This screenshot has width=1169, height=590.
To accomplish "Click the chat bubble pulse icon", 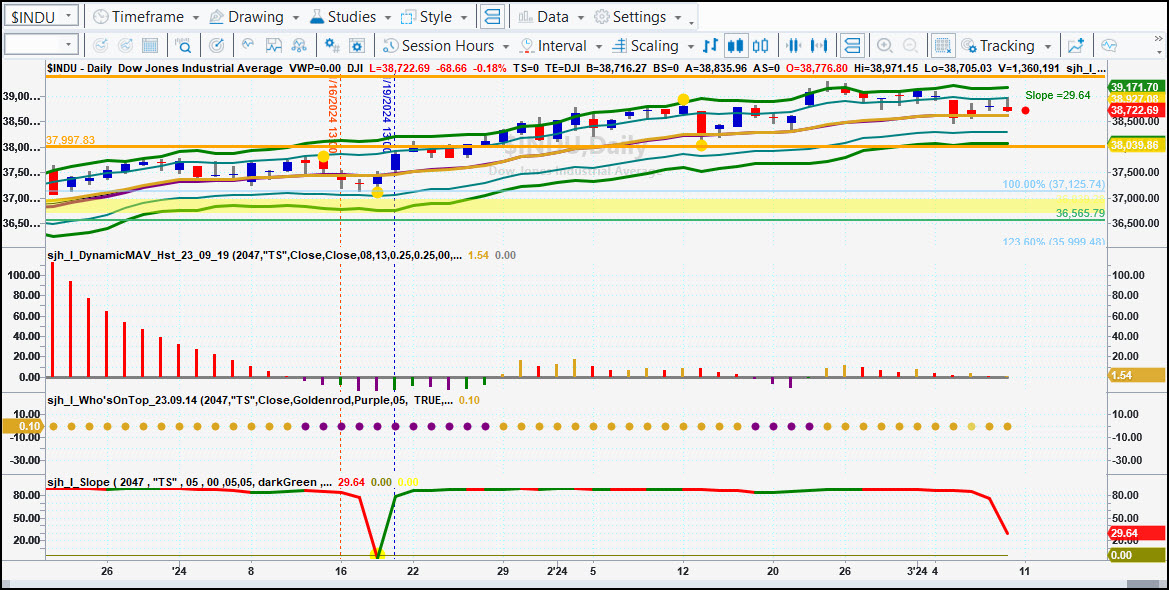I will point(1110,45).
